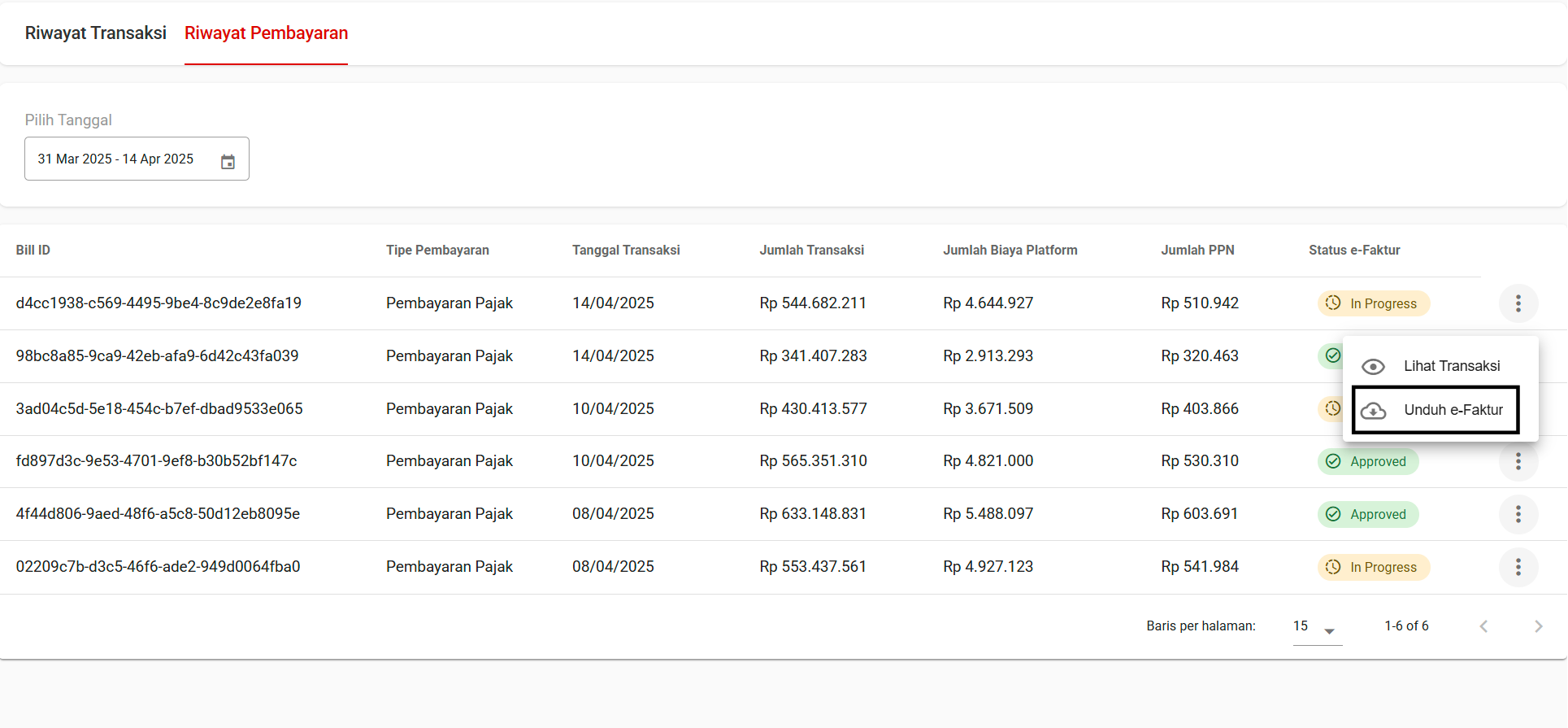
Task: Click Approved status on 4f44d806 row
Action: point(1368,514)
